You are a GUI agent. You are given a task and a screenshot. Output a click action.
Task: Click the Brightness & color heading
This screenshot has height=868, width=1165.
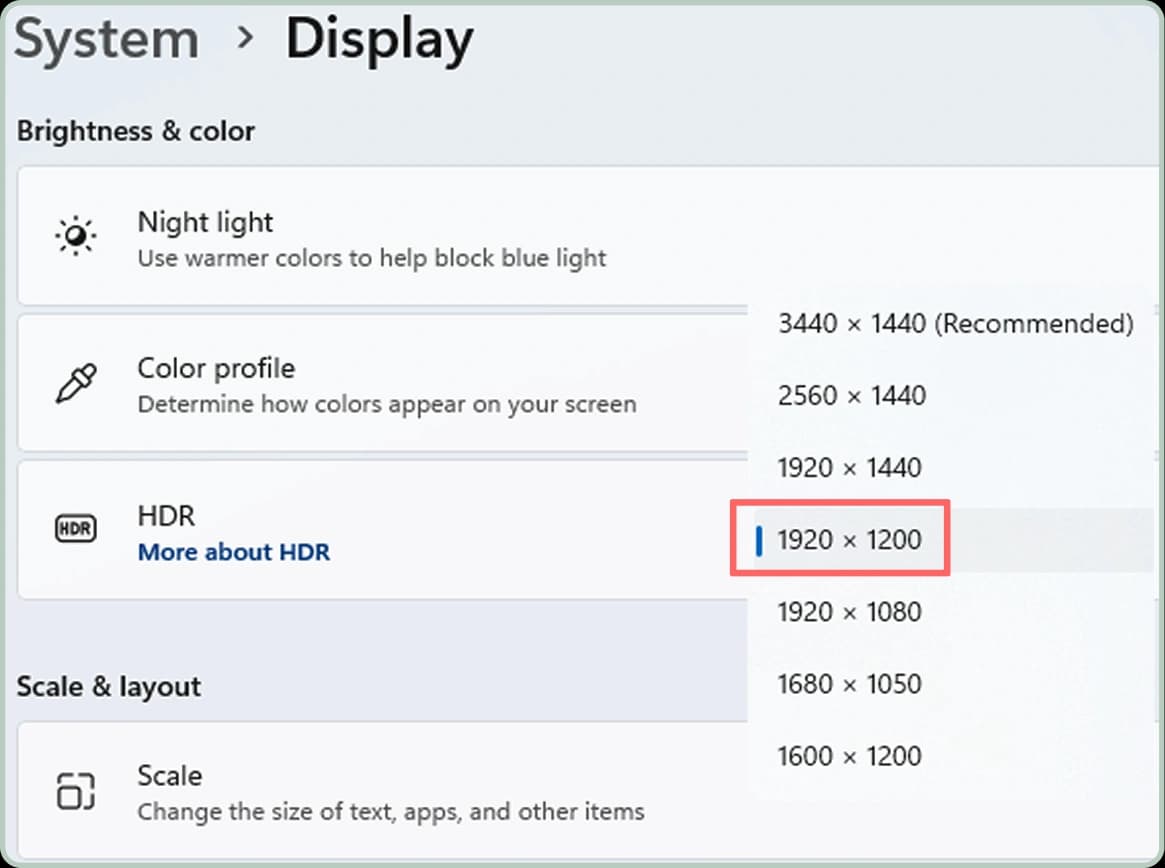click(x=136, y=132)
